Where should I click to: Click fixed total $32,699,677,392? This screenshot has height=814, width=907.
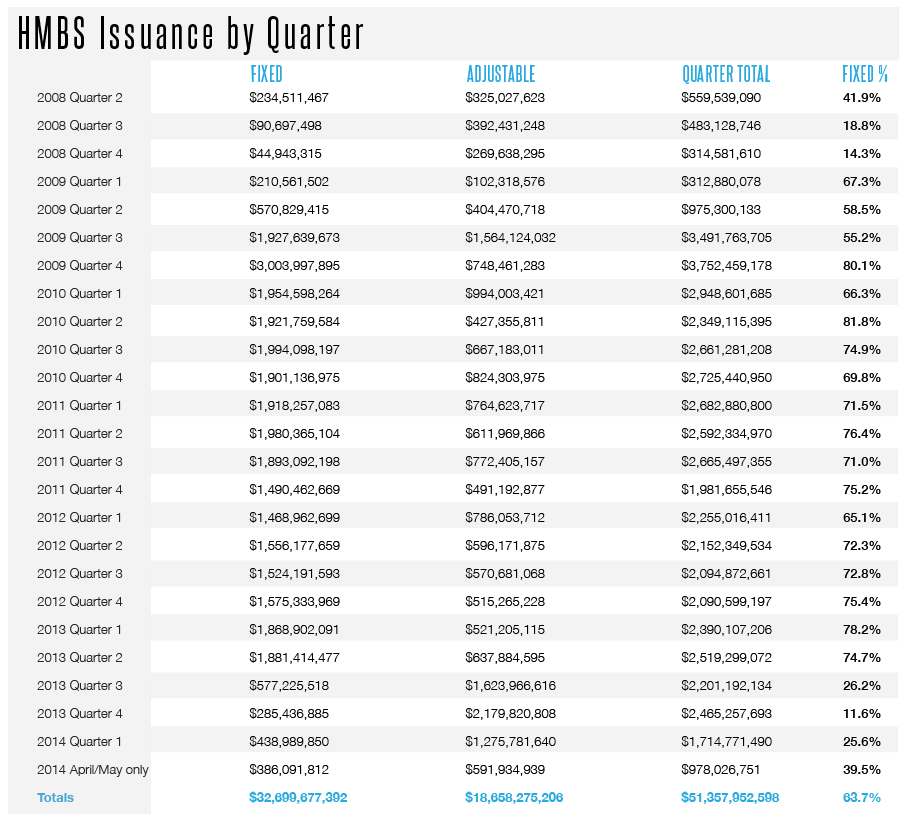tap(298, 797)
